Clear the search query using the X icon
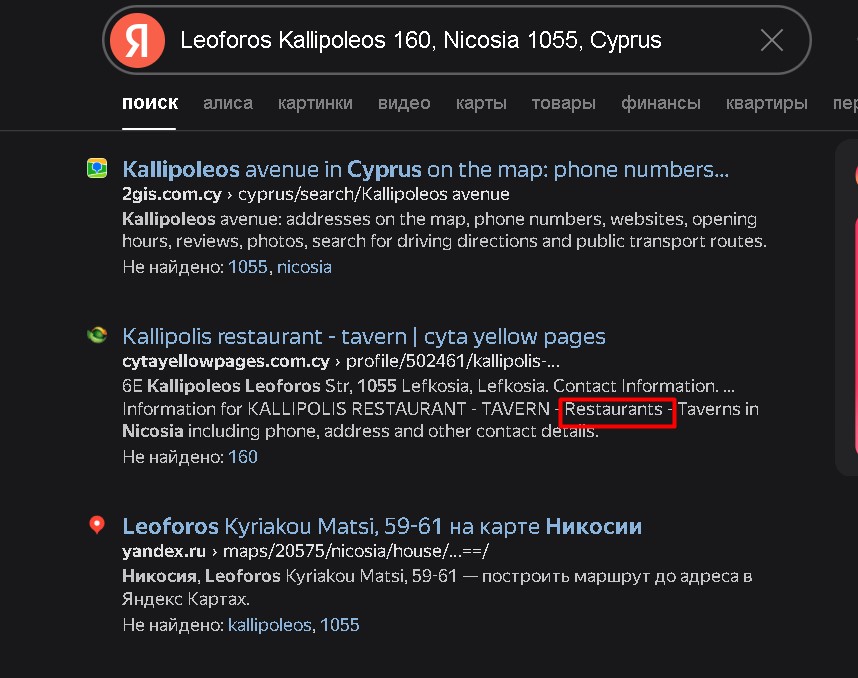858x678 pixels. point(771,40)
